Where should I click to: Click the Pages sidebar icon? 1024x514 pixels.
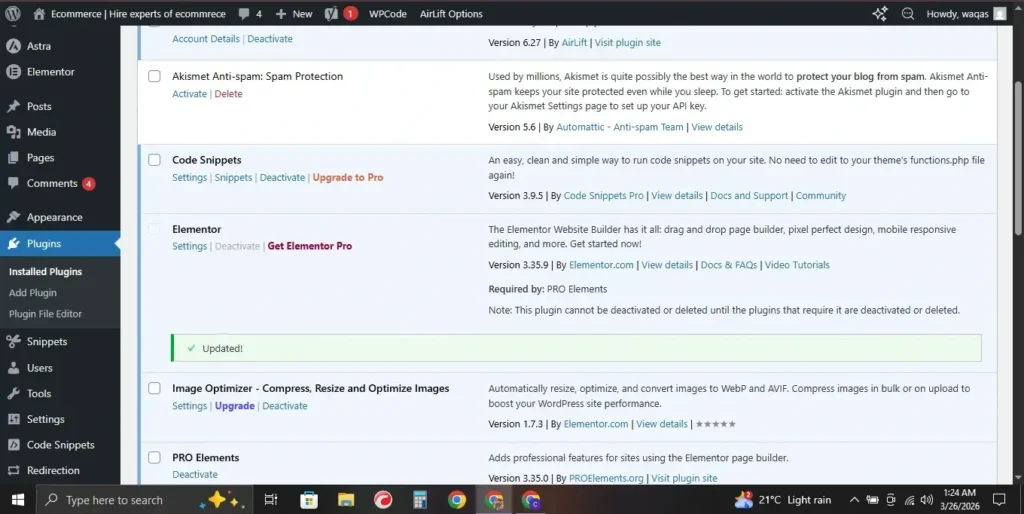point(13,157)
